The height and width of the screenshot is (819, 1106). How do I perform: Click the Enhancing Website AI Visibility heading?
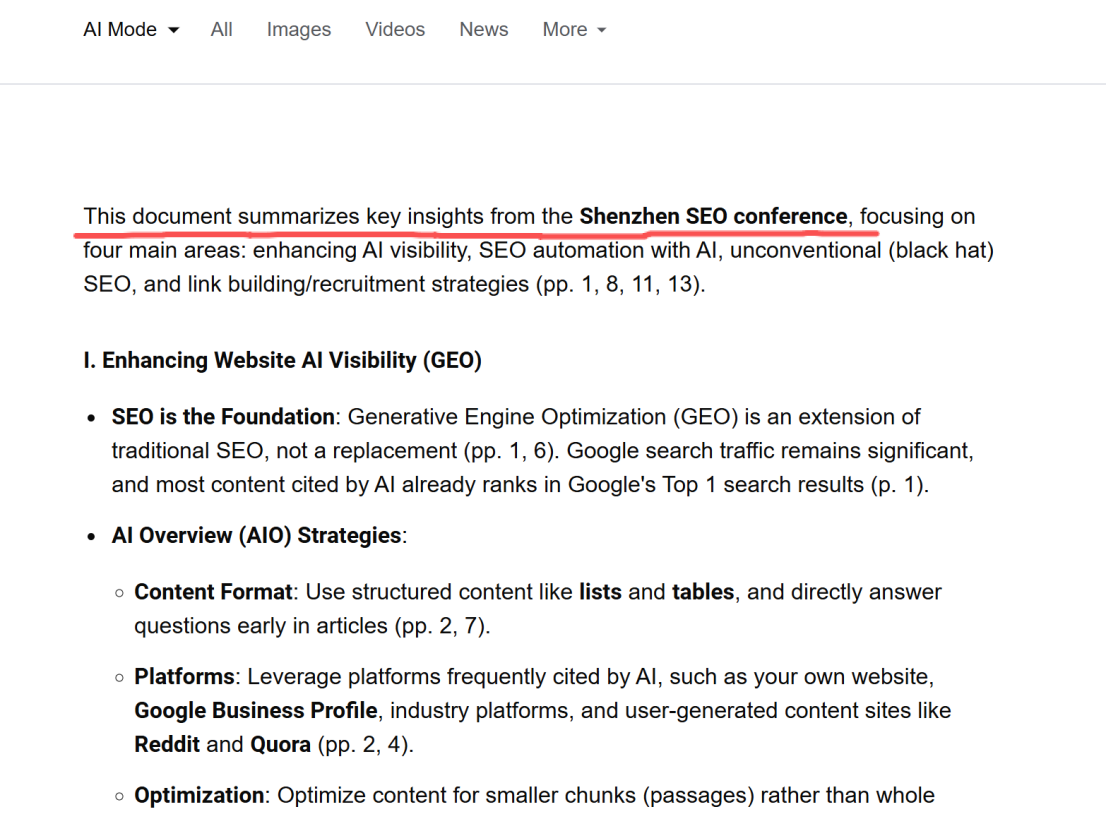coord(282,360)
